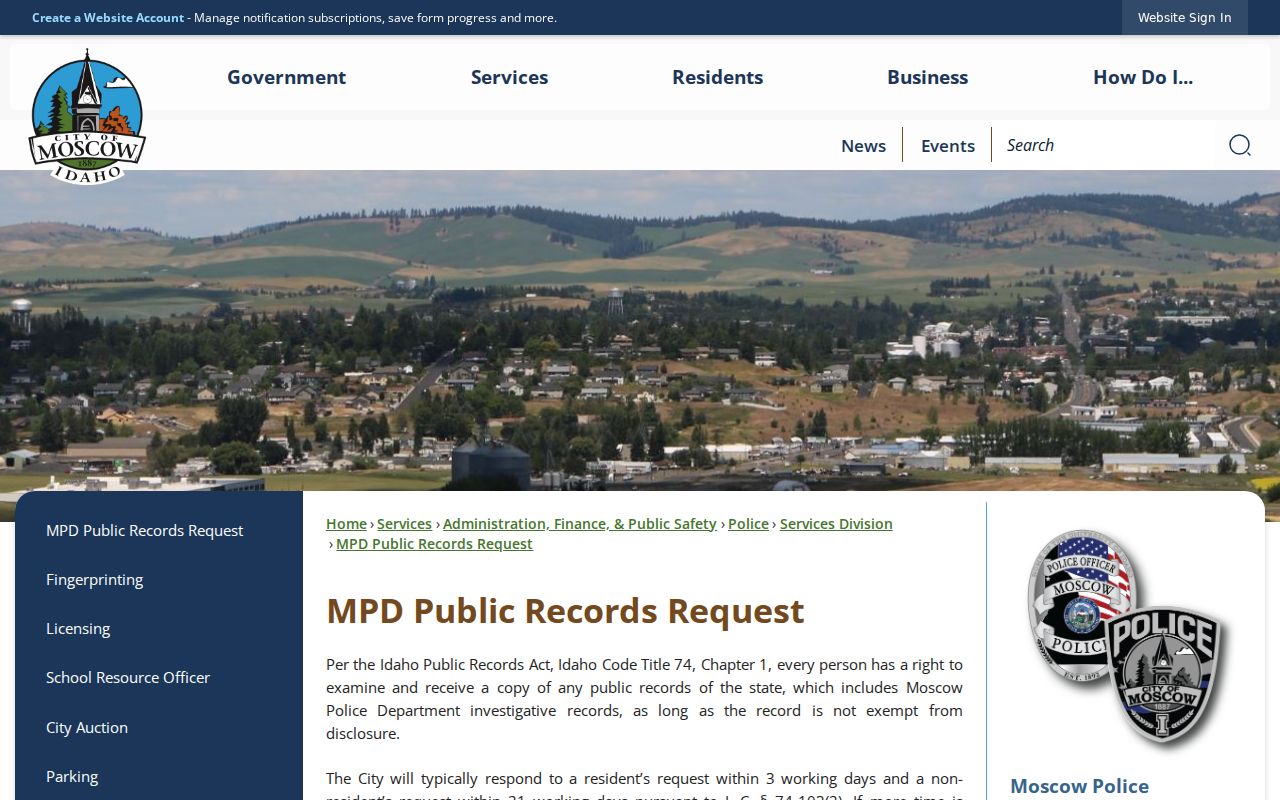Image resolution: width=1280 pixels, height=800 pixels.
Task: Open Licensing in the sidebar
Action: point(158,628)
